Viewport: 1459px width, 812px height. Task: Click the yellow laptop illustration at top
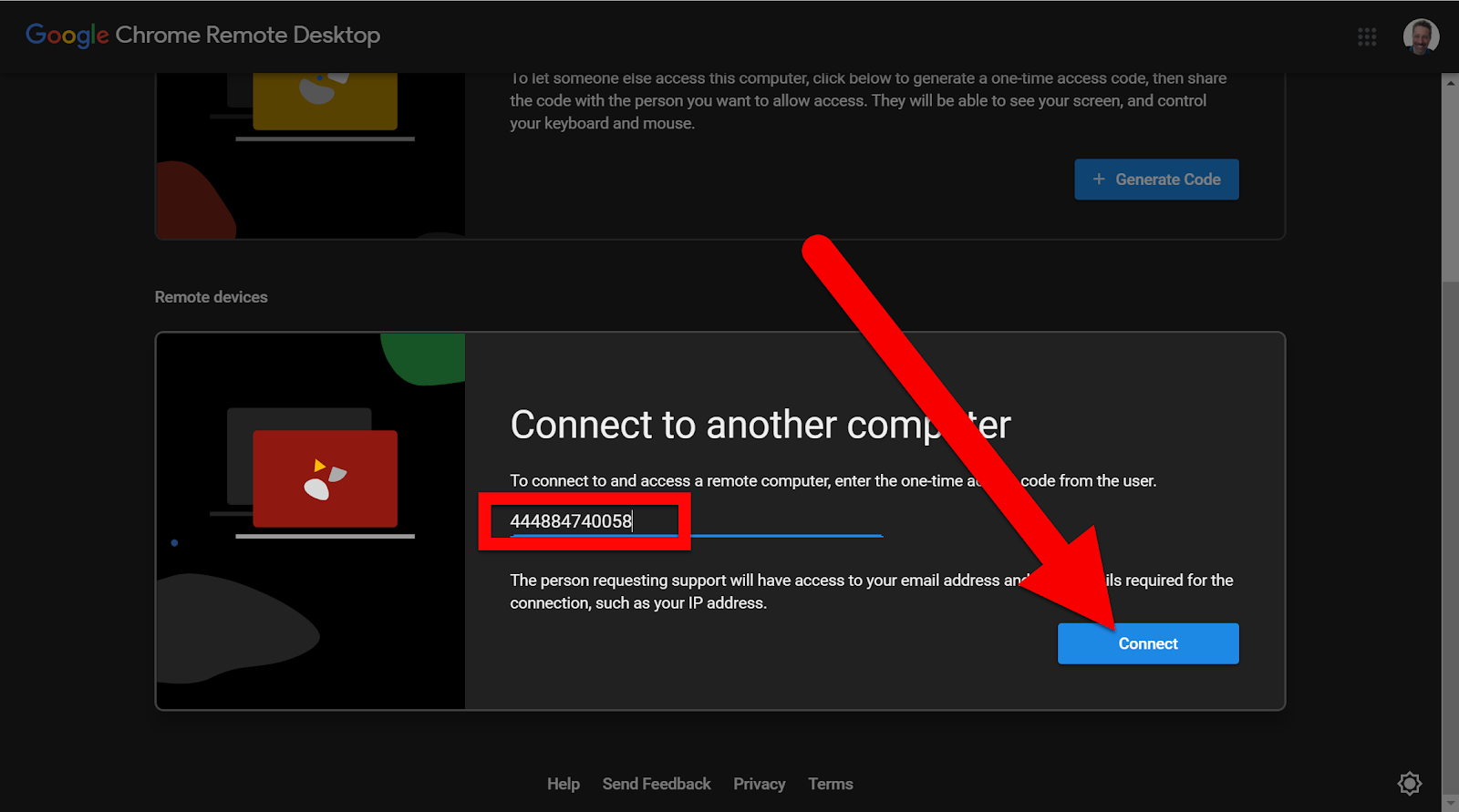click(x=313, y=107)
